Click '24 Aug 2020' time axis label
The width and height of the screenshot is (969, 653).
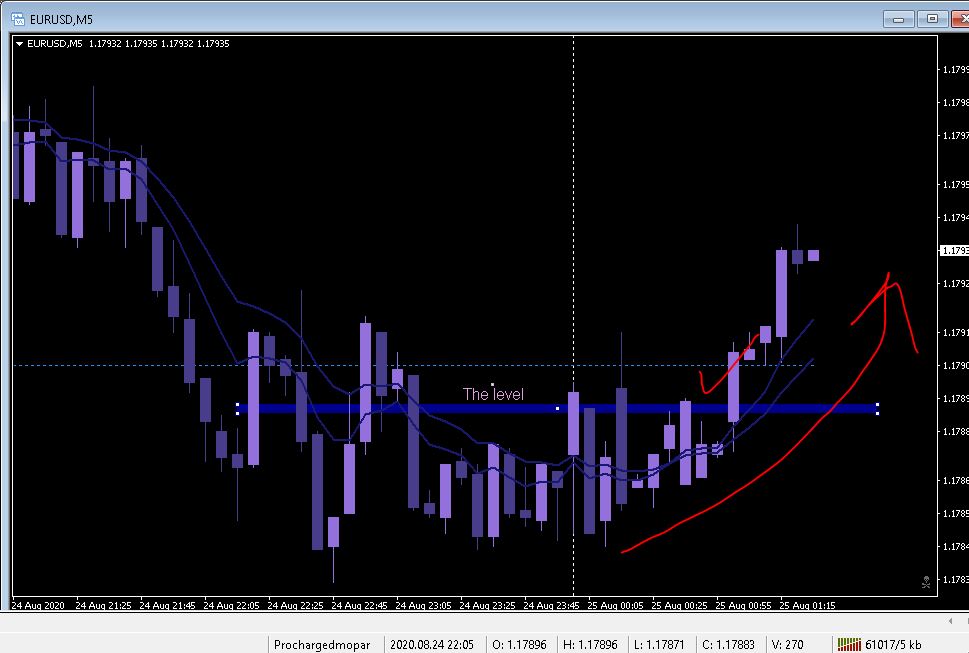pyautogui.click(x=38, y=605)
